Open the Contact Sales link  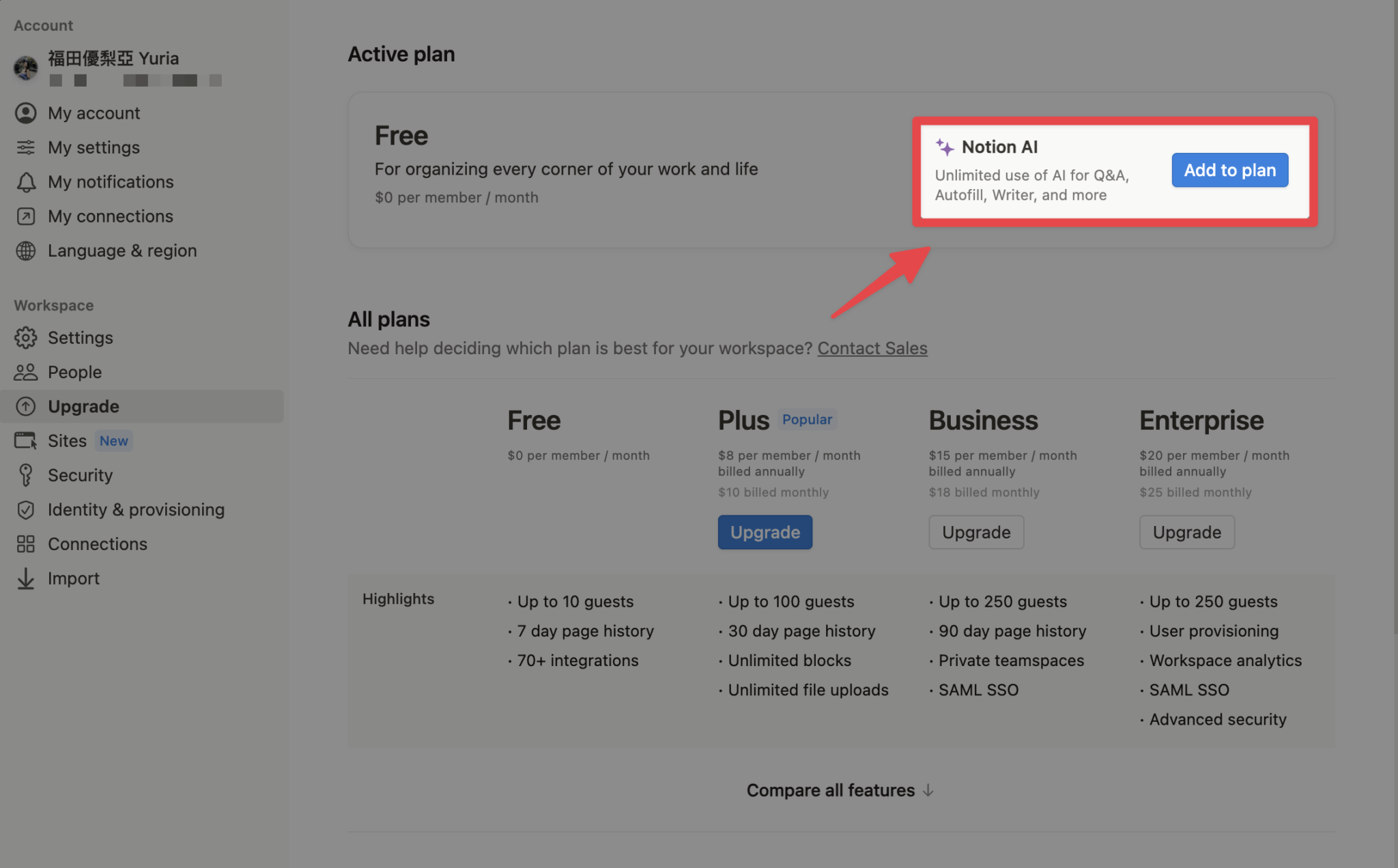click(872, 348)
